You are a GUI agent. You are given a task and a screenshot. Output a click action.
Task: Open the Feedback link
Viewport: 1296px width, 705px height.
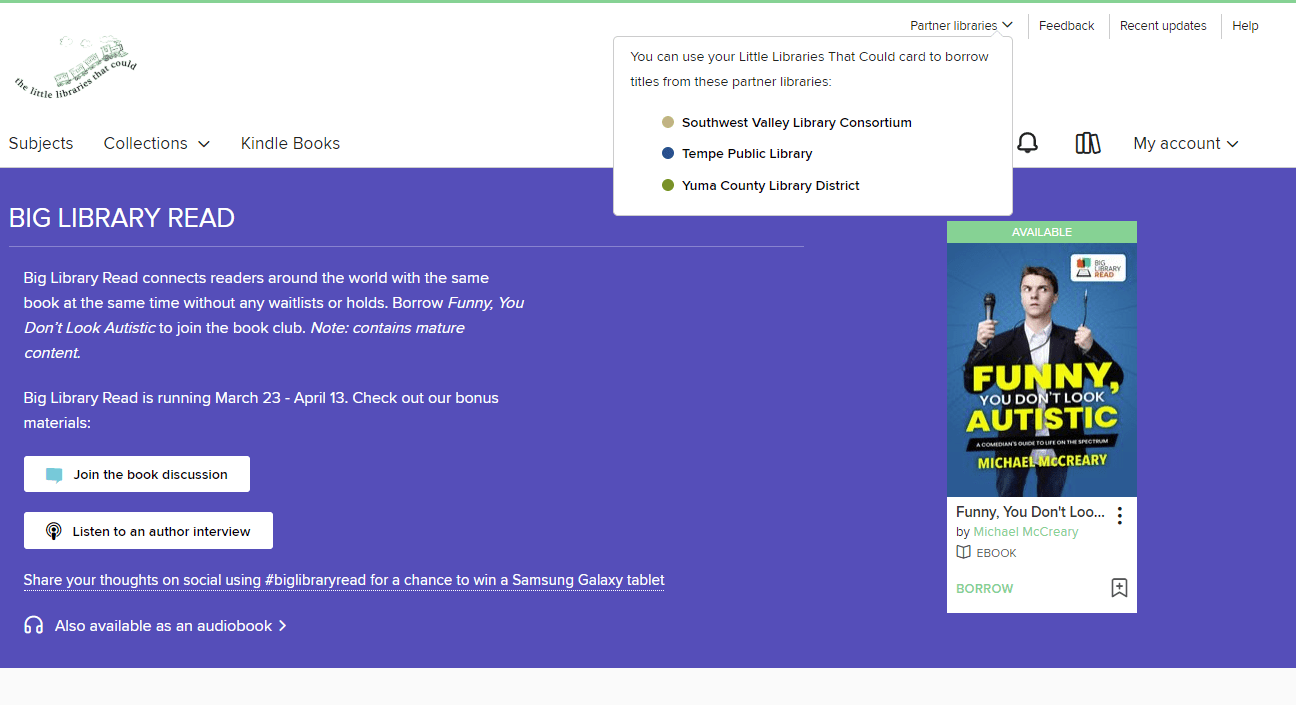point(1066,26)
